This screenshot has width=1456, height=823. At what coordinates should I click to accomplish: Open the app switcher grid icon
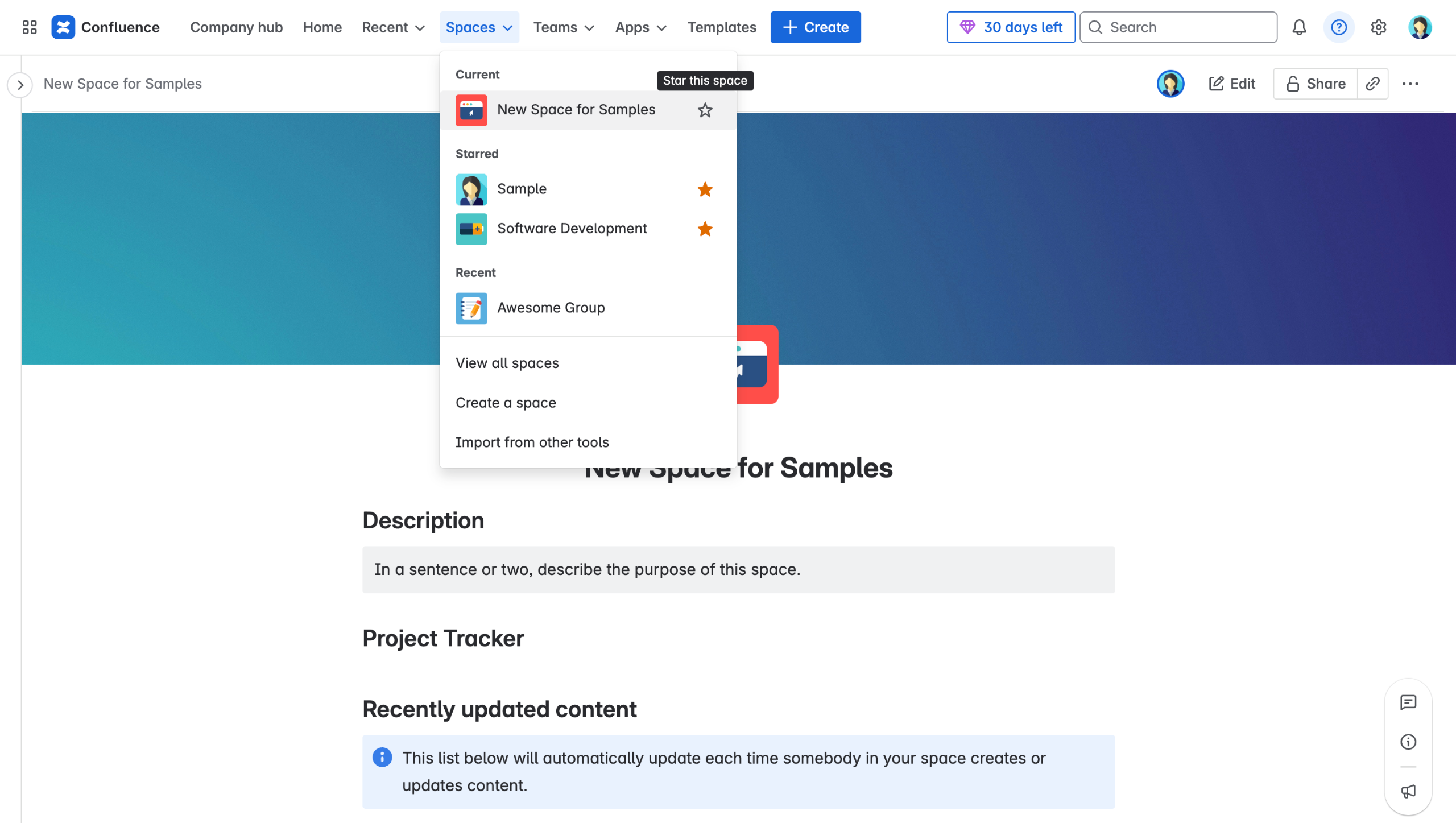click(x=29, y=27)
